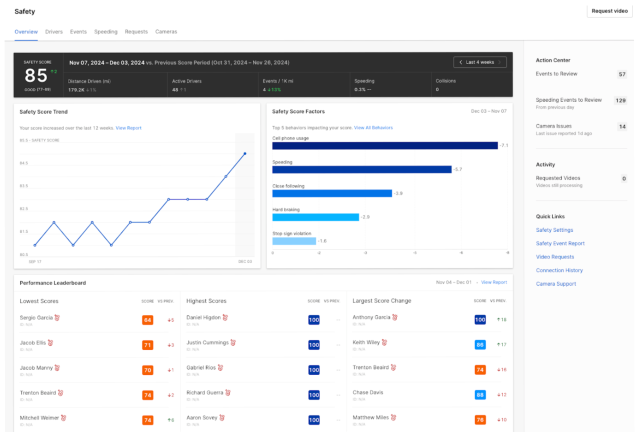Open the Speeding tab
The image size is (639, 432).
pyautogui.click(x=105, y=32)
